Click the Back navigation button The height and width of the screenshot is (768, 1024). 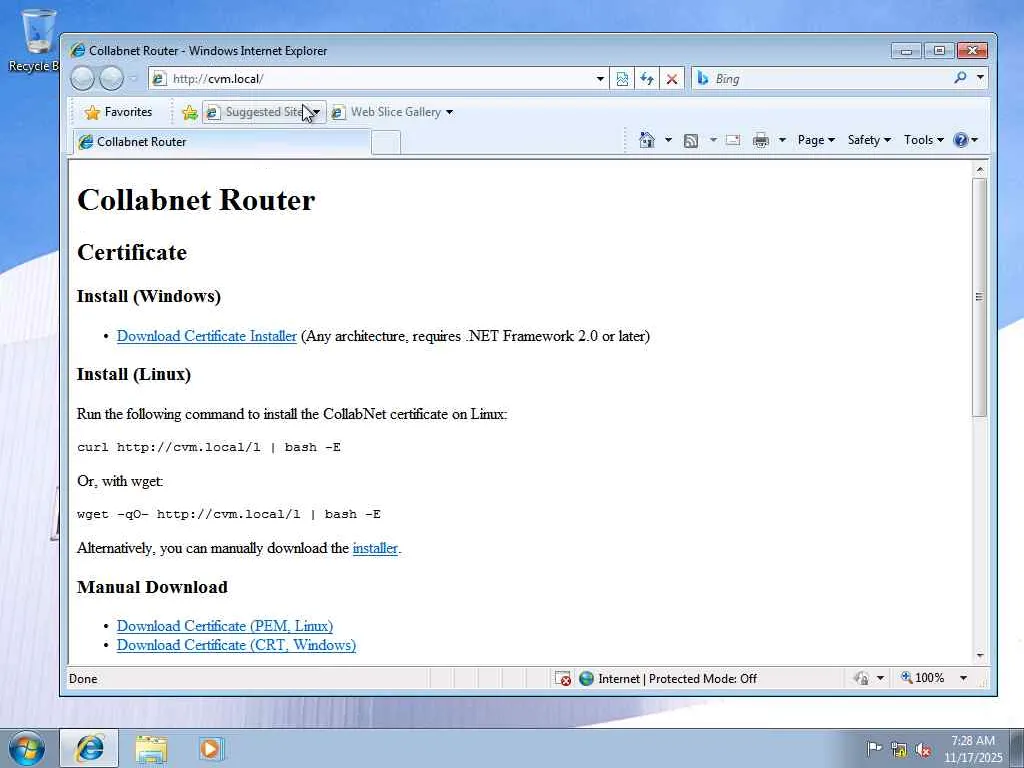coord(82,78)
